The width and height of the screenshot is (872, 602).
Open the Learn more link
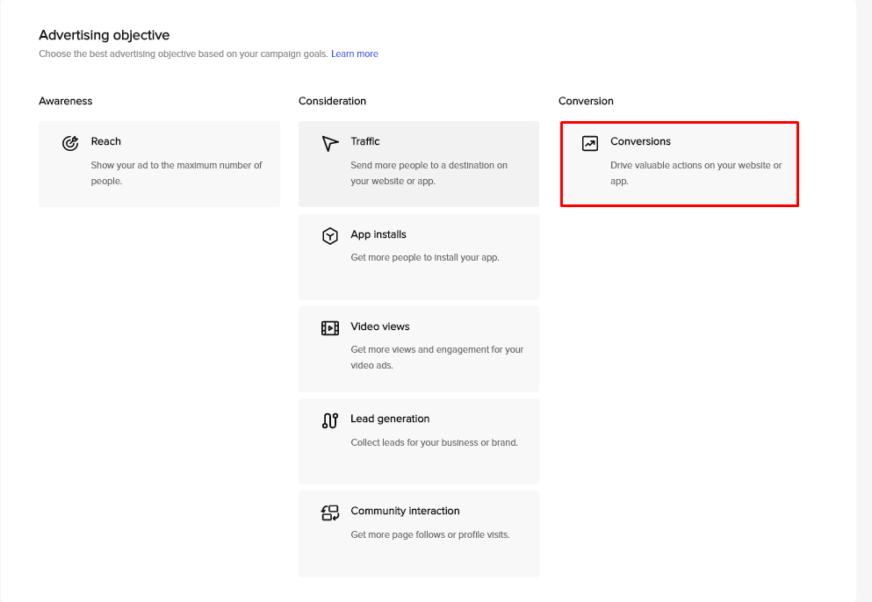click(x=355, y=54)
